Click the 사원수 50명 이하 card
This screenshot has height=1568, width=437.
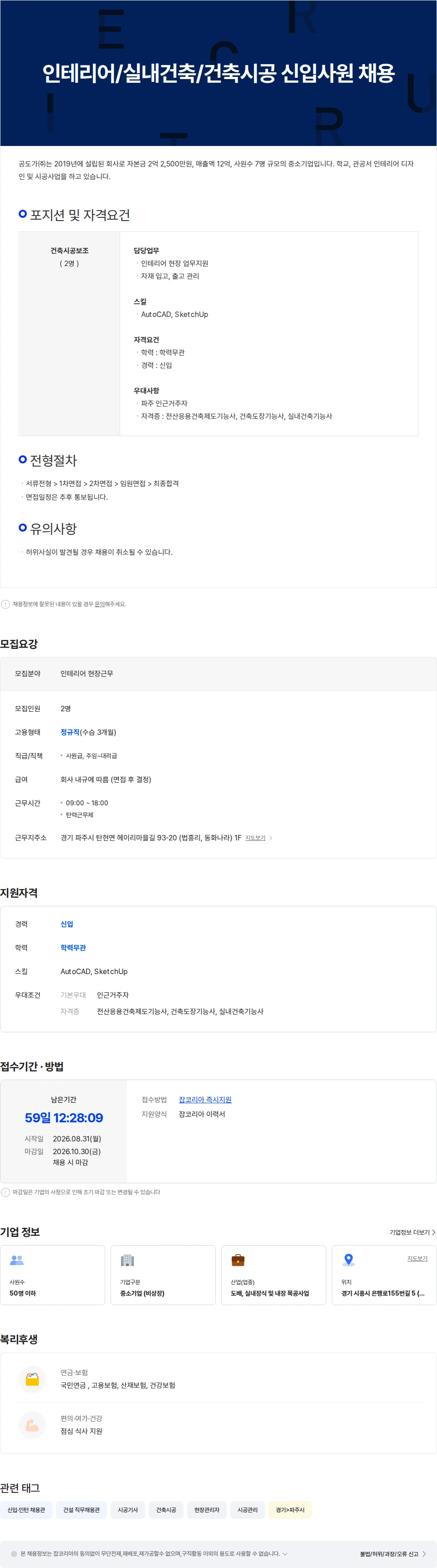52,1275
